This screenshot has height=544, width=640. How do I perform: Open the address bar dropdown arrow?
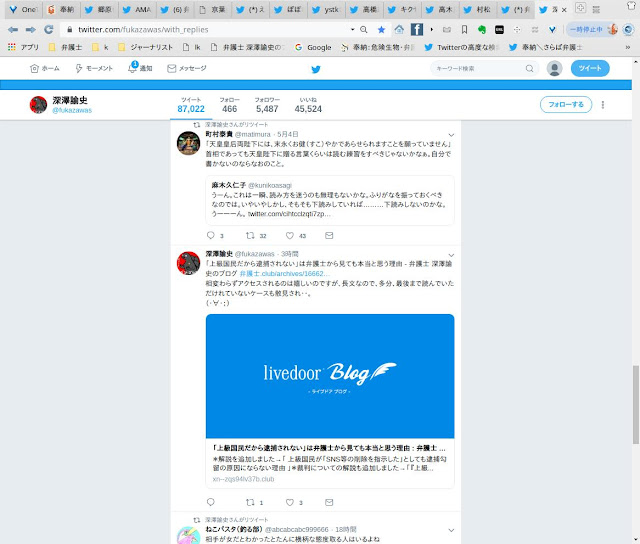pos(352,29)
